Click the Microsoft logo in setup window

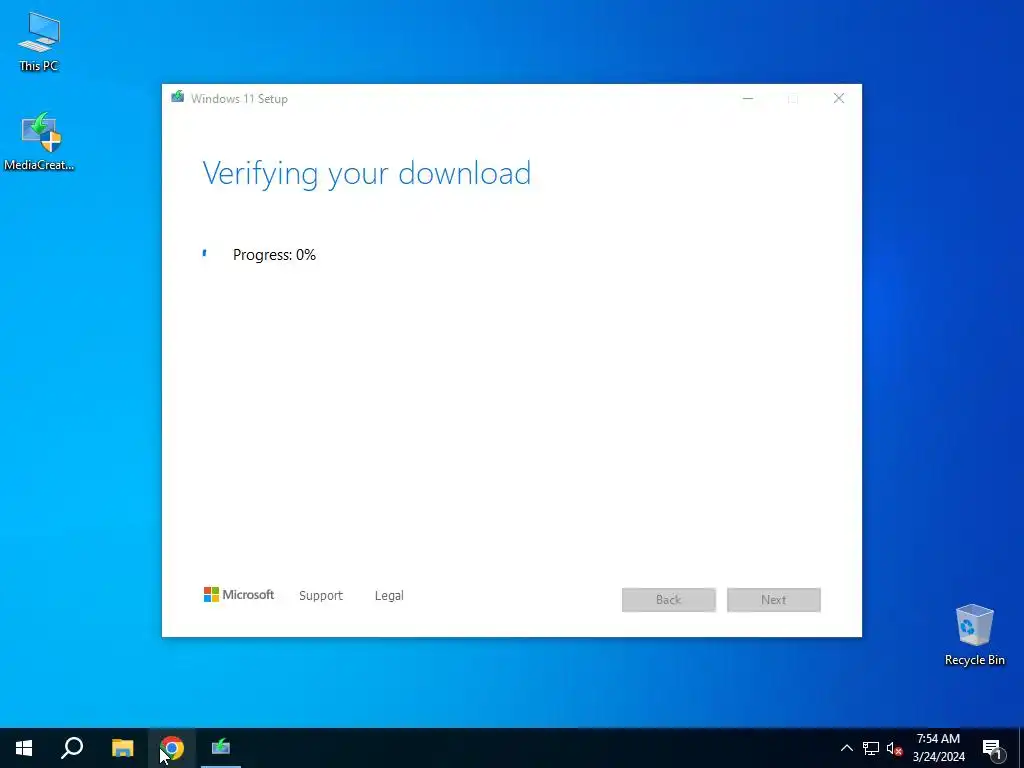coord(239,595)
